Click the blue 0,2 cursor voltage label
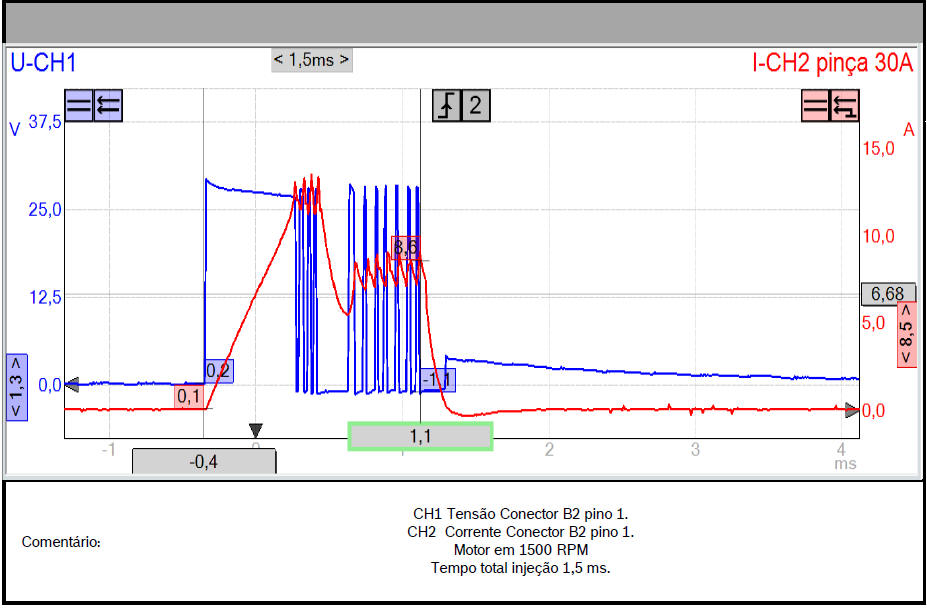Screen dimensions: 927x608 pyautogui.click(x=218, y=371)
